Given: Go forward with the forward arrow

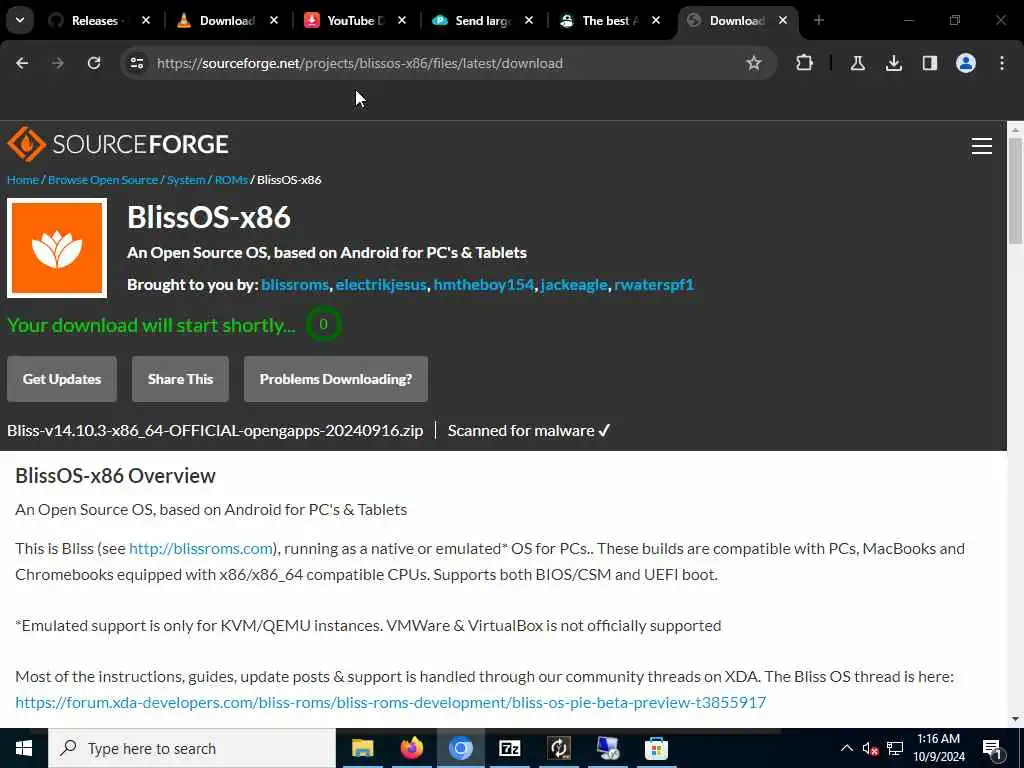Looking at the screenshot, I should click(x=58, y=63).
